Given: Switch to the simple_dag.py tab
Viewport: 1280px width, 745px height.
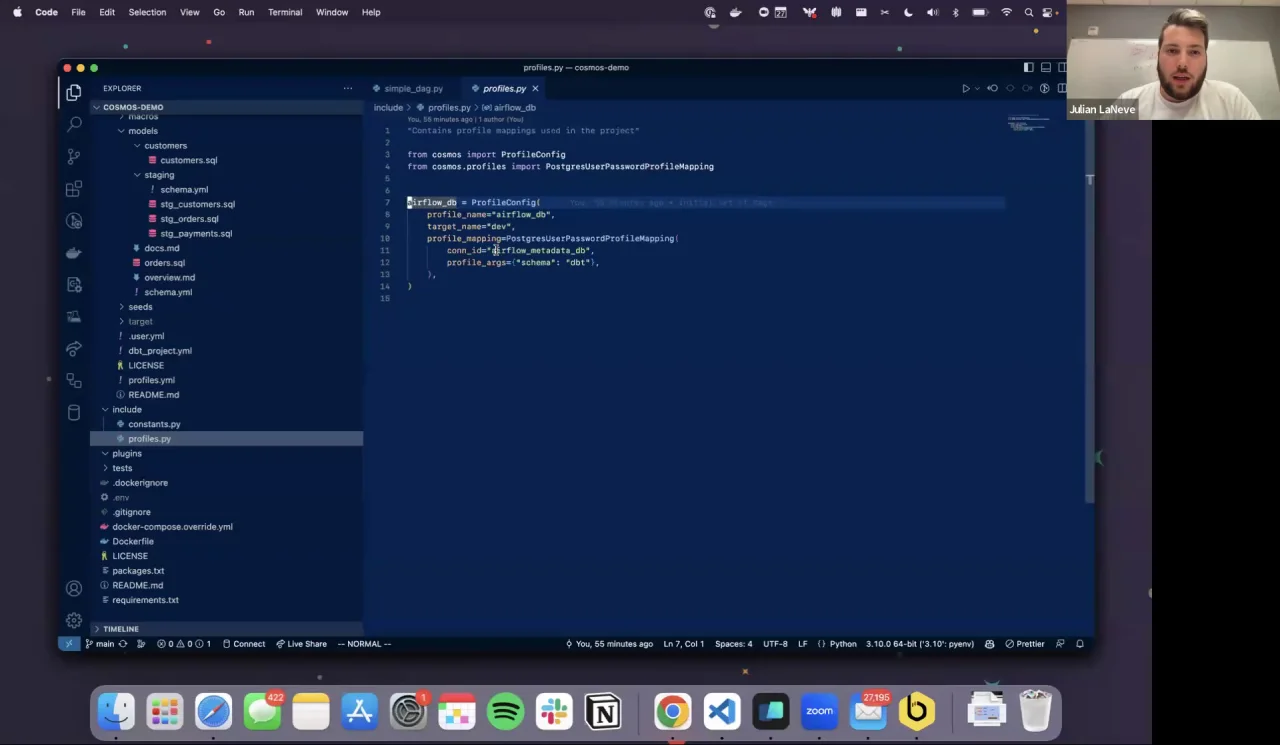Looking at the screenshot, I should (x=413, y=89).
